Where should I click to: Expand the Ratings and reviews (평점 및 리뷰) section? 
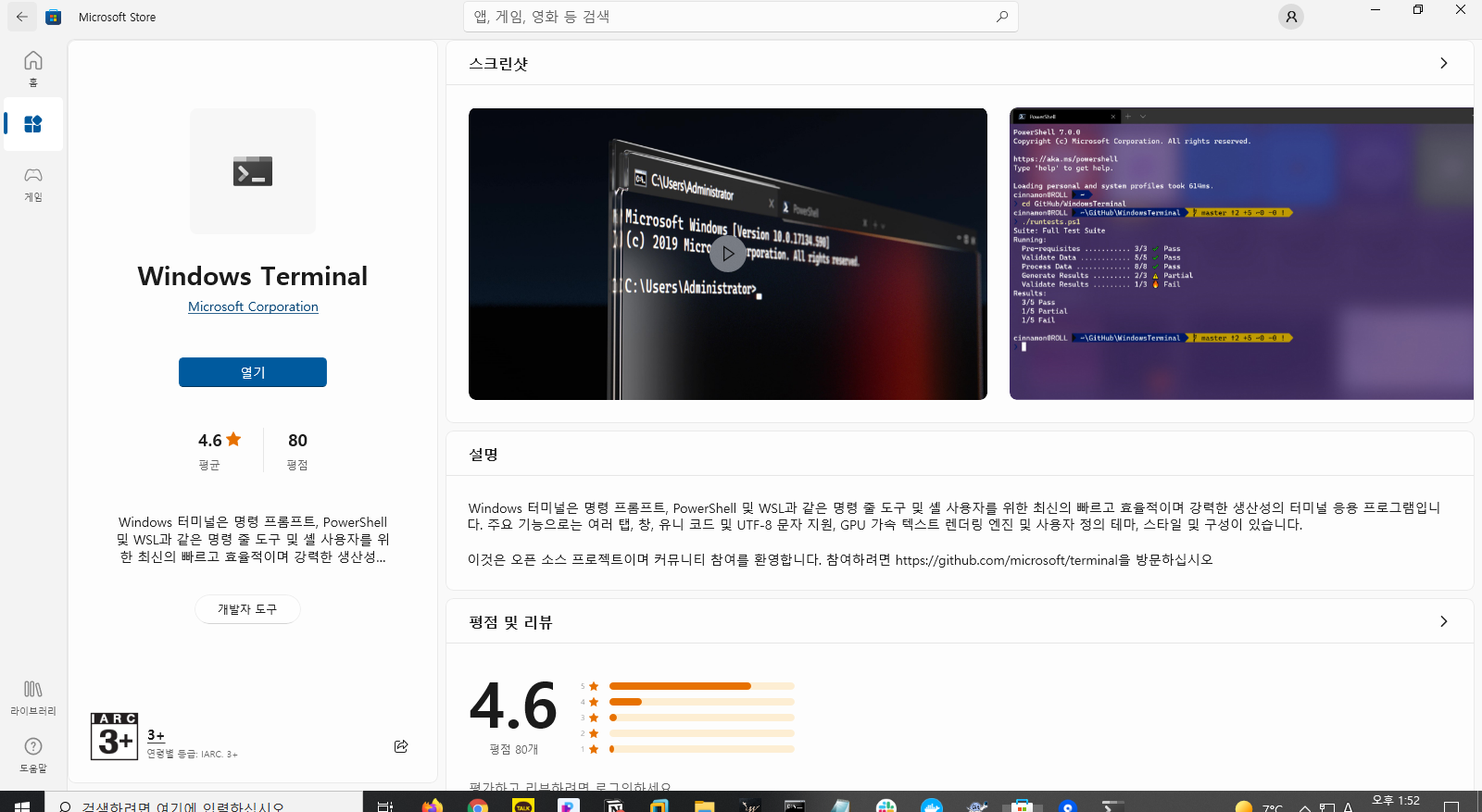coord(1443,621)
